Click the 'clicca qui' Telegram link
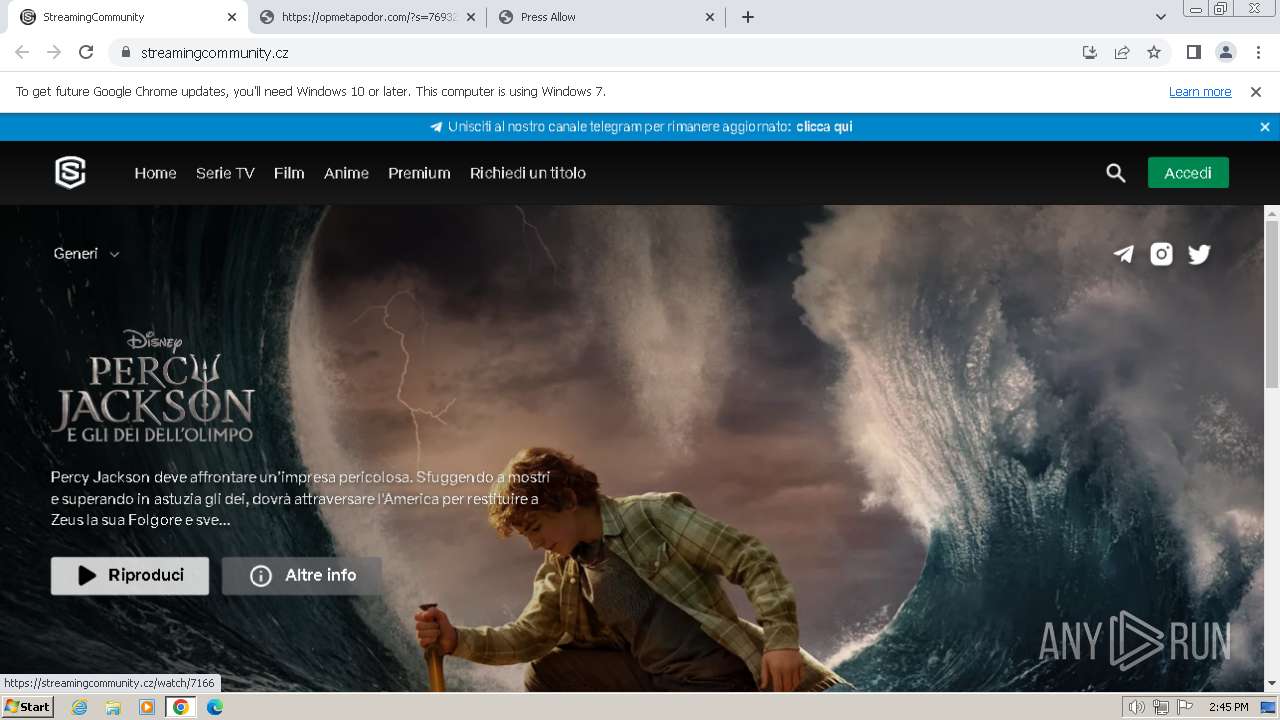 (x=824, y=127)
